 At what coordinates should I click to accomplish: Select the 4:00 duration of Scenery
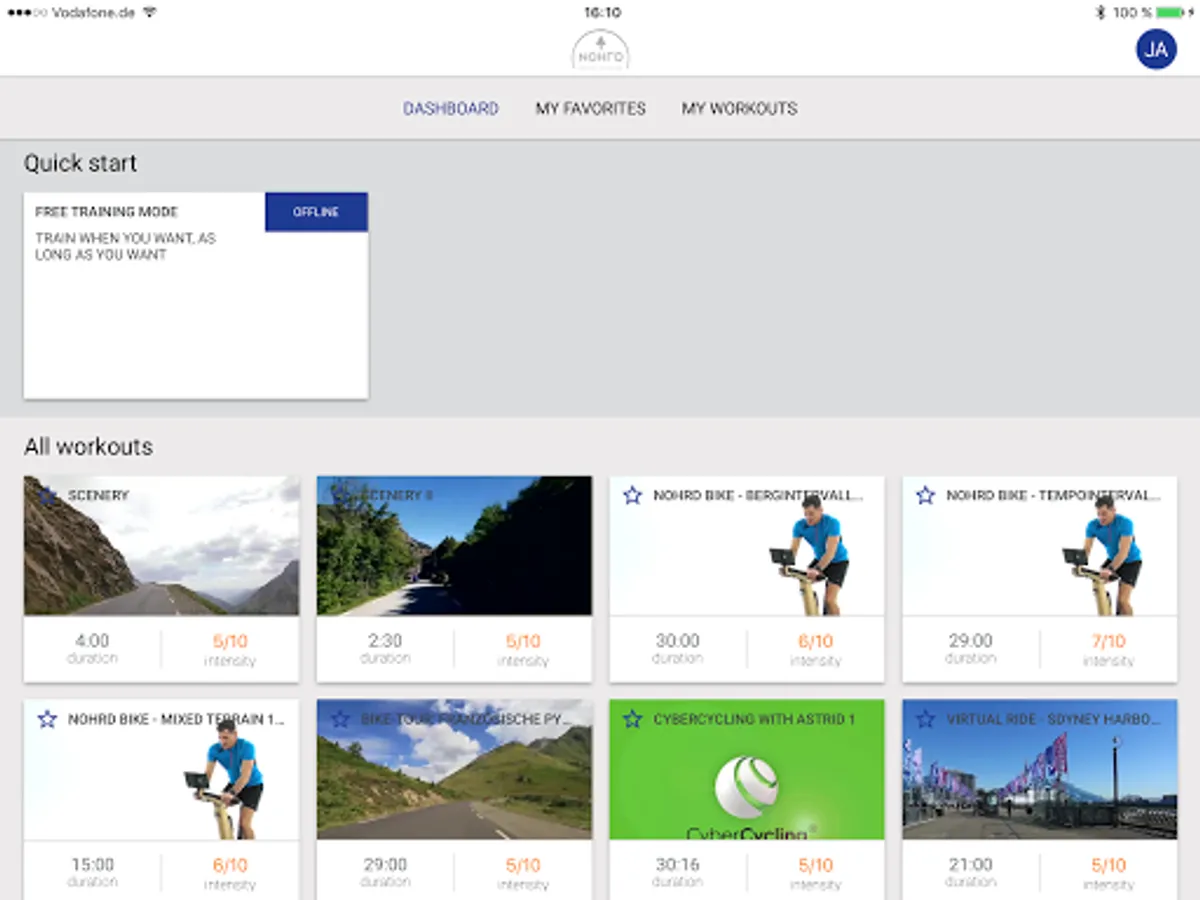pyautogui.click(x=92, y=641)
